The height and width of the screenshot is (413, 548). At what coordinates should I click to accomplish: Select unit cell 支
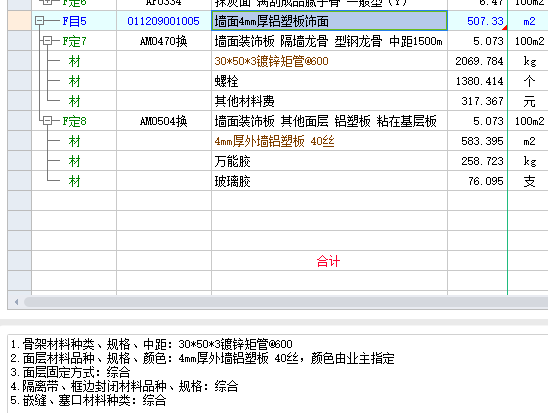pos(529,181)
